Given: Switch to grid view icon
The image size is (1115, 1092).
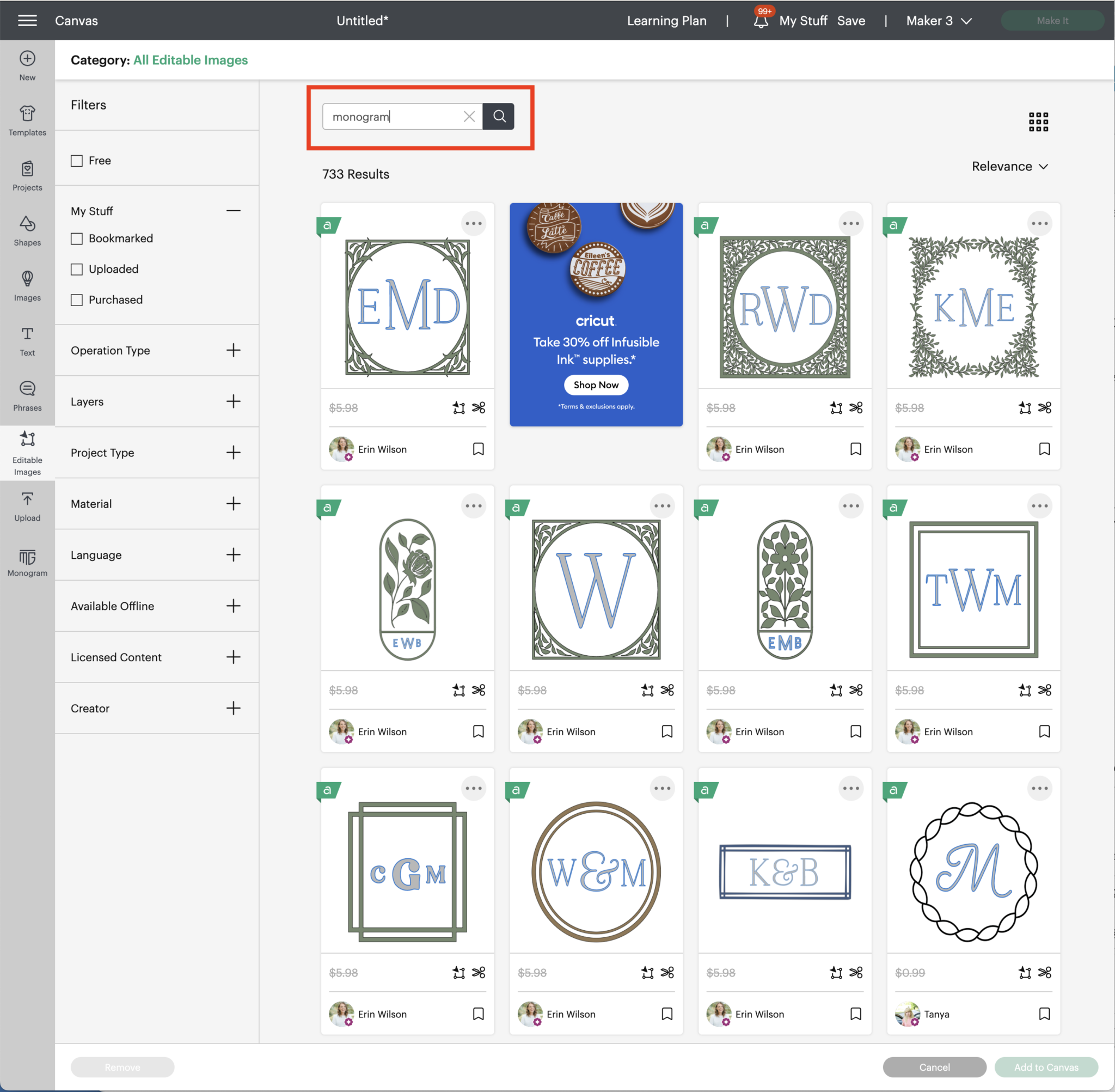Looking at the screenshot, I should click(1038, 121).
